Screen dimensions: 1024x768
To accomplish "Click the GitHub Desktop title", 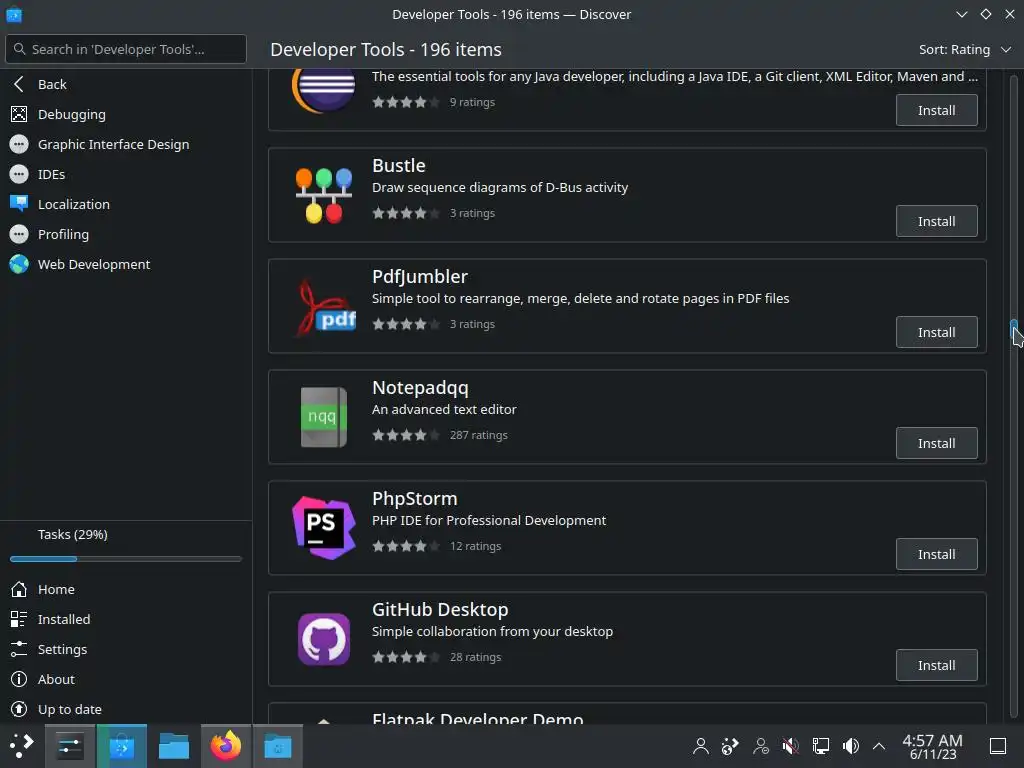I will pos(440,609).
